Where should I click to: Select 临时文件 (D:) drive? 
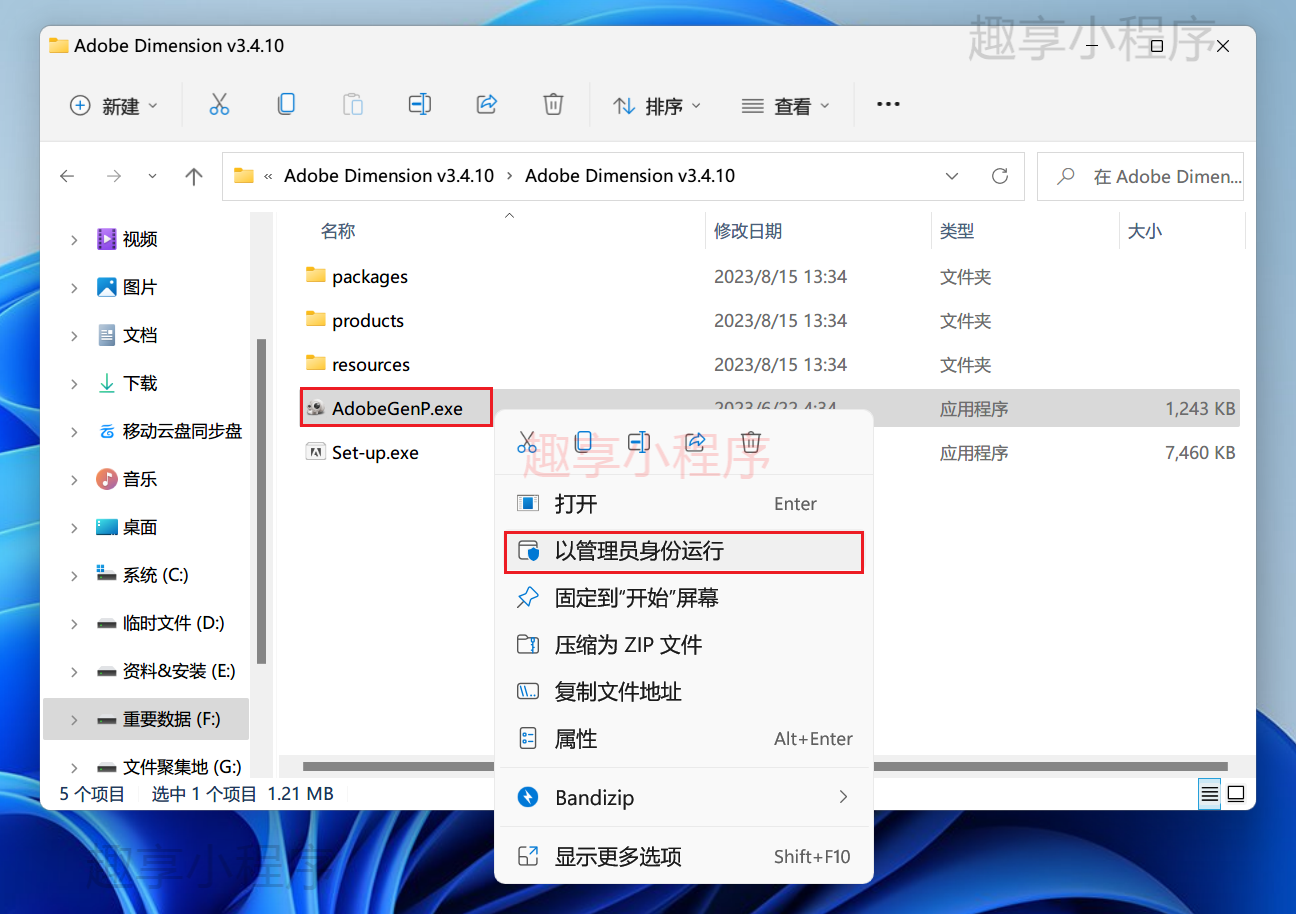(173, 623)
